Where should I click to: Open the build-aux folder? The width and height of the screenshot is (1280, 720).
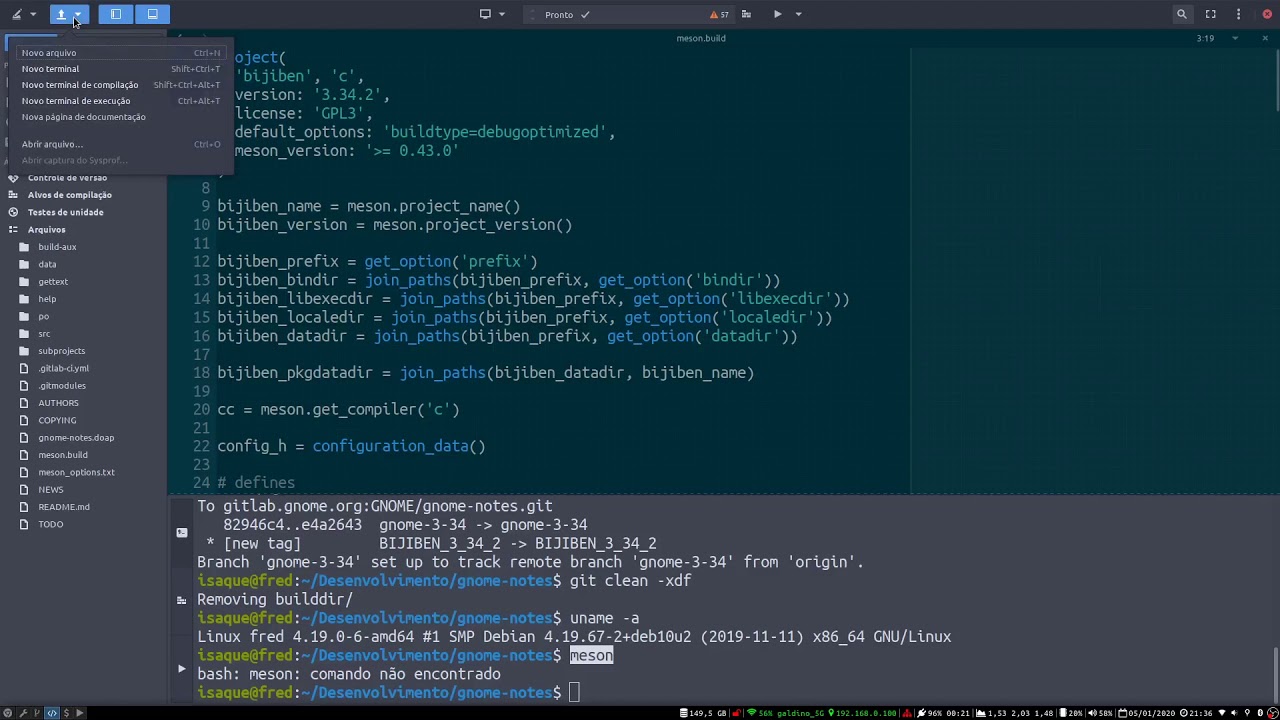[x=57, y=247]
